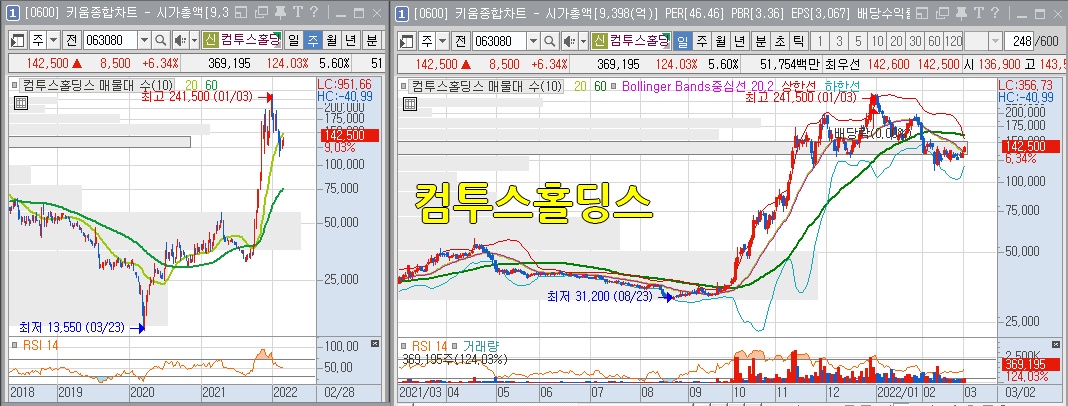Select 초 seconds period in right window
Image resolution: width=1068 pixels, height=406 pixels.
[x=780, y=41]
